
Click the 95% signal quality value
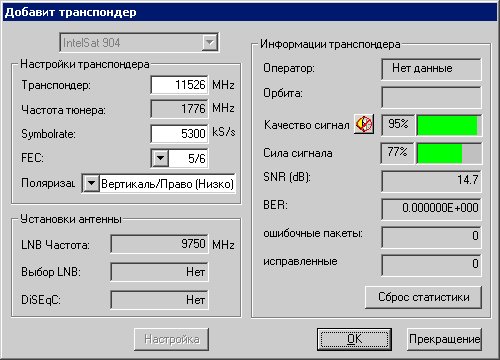[x=398, y=124]
